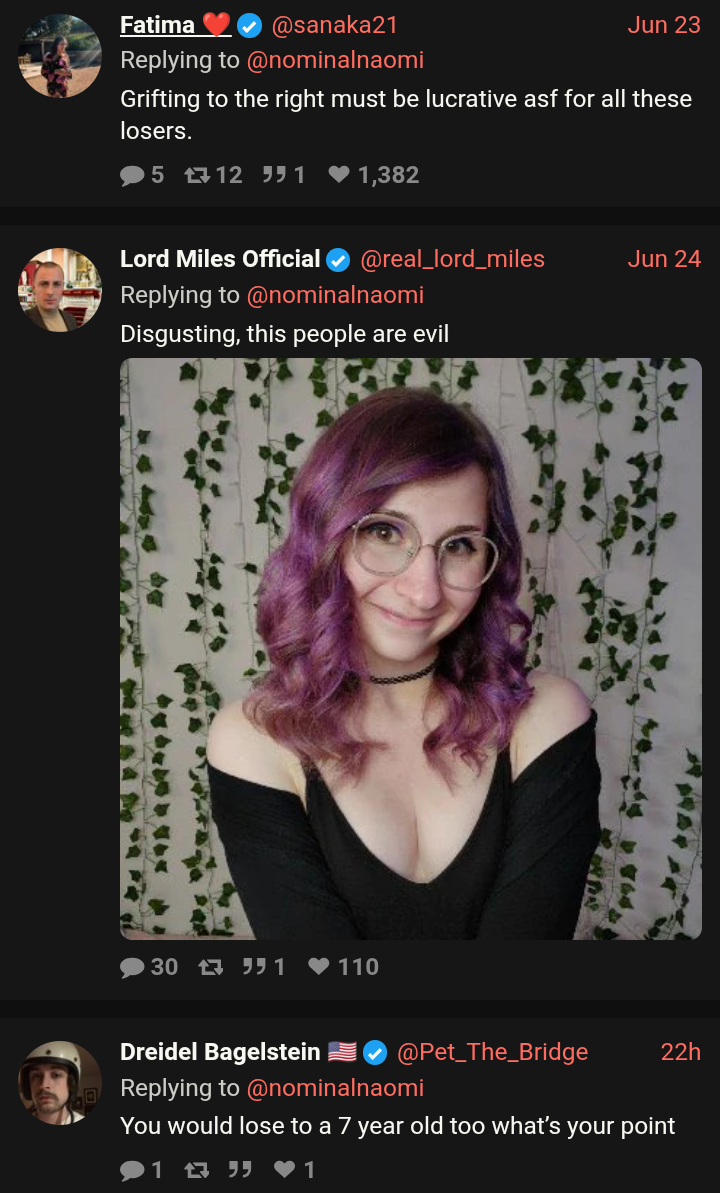Click the retweet icon on Lord Miles tweet
720x1193 pixels.
[210, 967]
